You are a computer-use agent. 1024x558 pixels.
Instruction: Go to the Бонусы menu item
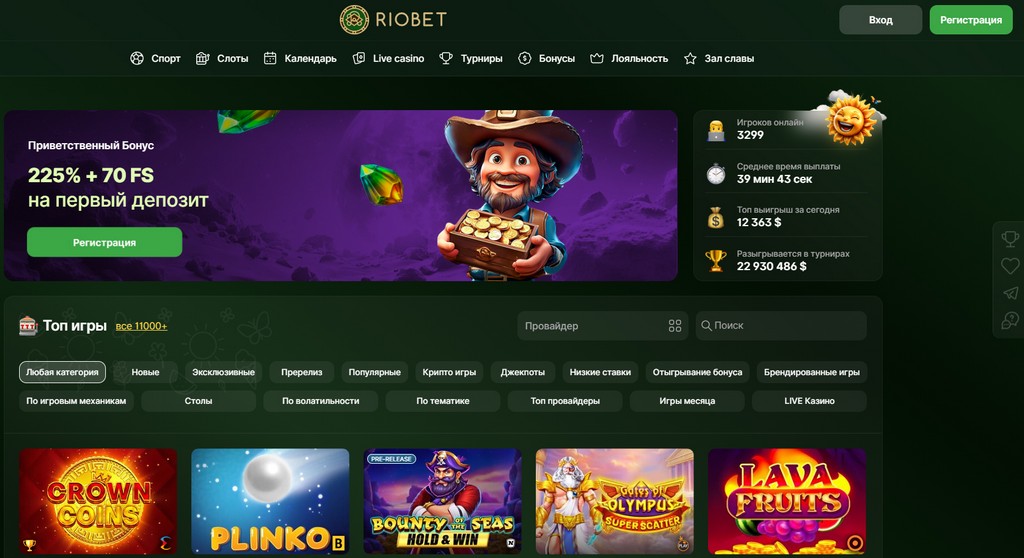point(546,58)
